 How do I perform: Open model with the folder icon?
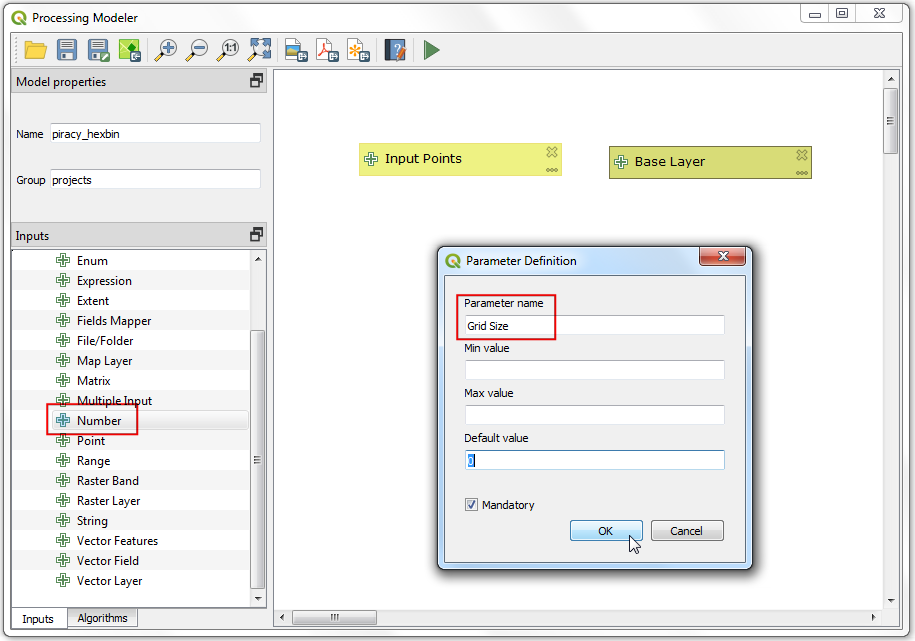click(x=36, y=50)
